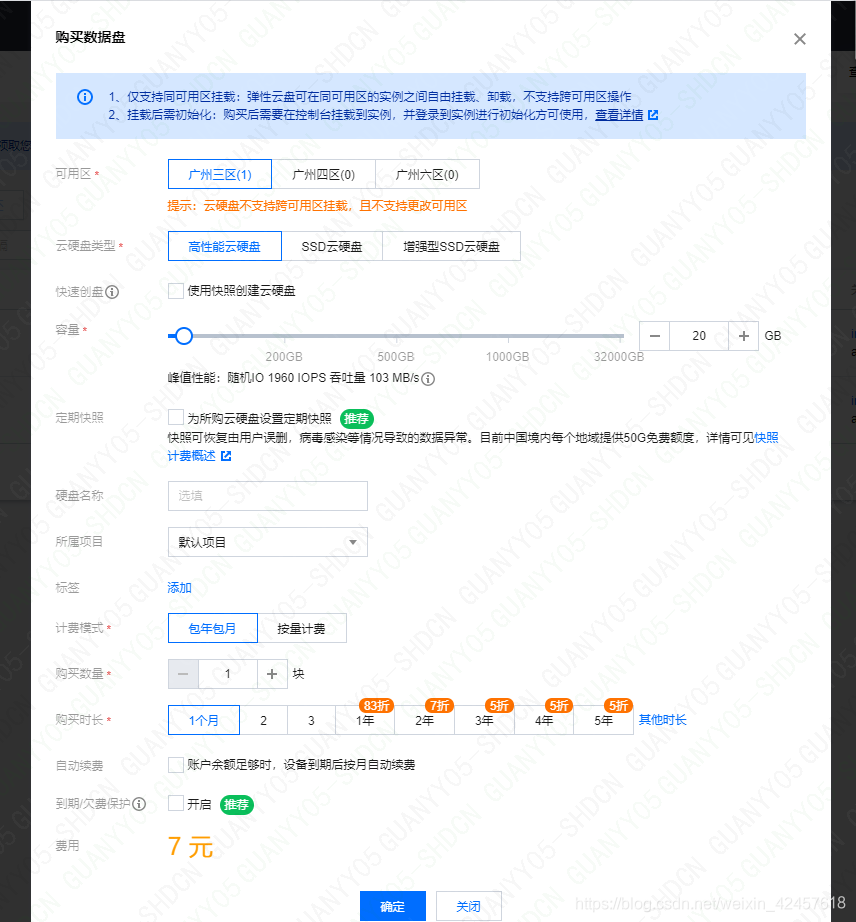The image size is (856, 922).
Task: Click the capacity slider handle
Action: pos(183,336)
